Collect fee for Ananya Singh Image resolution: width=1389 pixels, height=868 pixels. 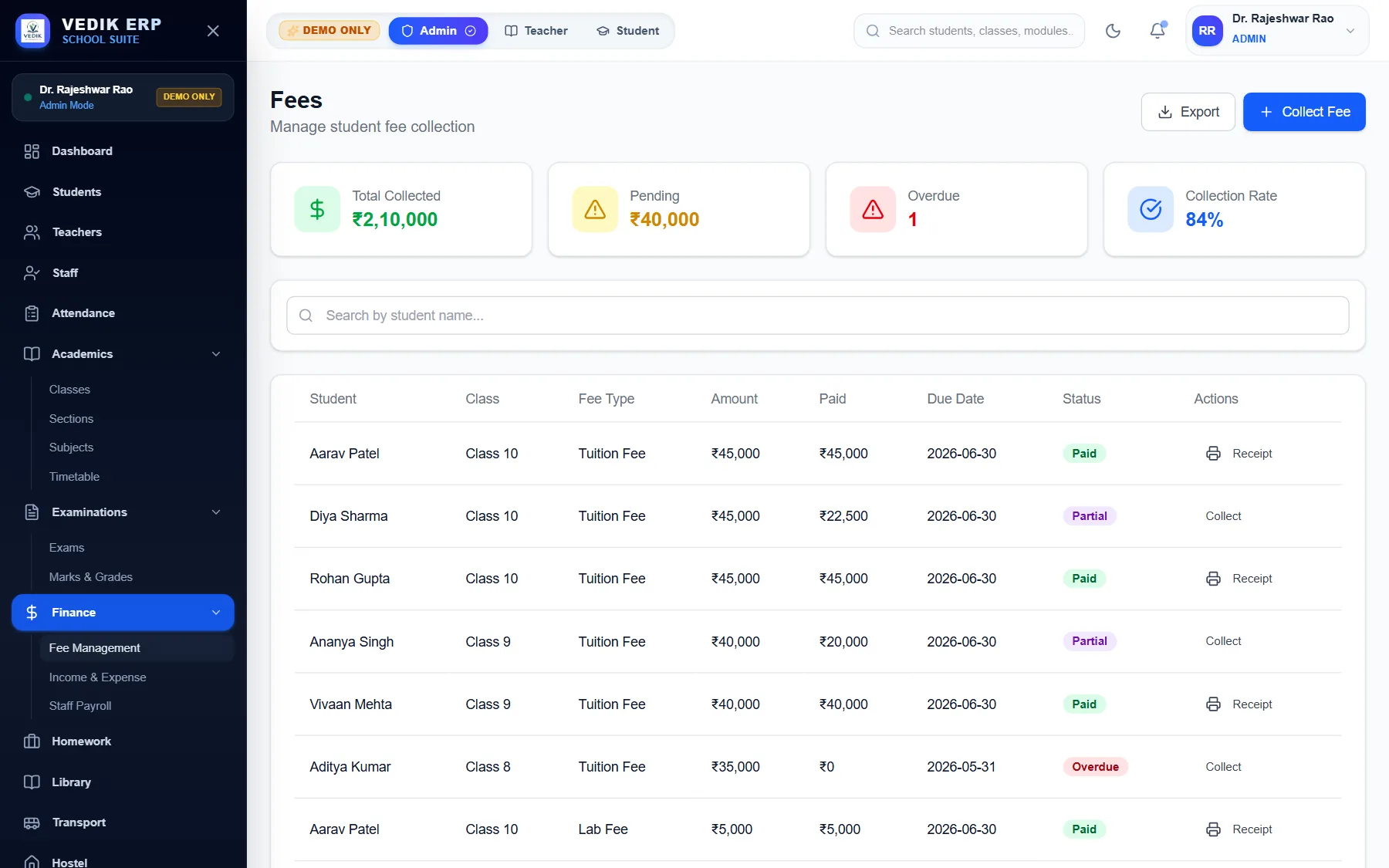(x=1223, y=641)
